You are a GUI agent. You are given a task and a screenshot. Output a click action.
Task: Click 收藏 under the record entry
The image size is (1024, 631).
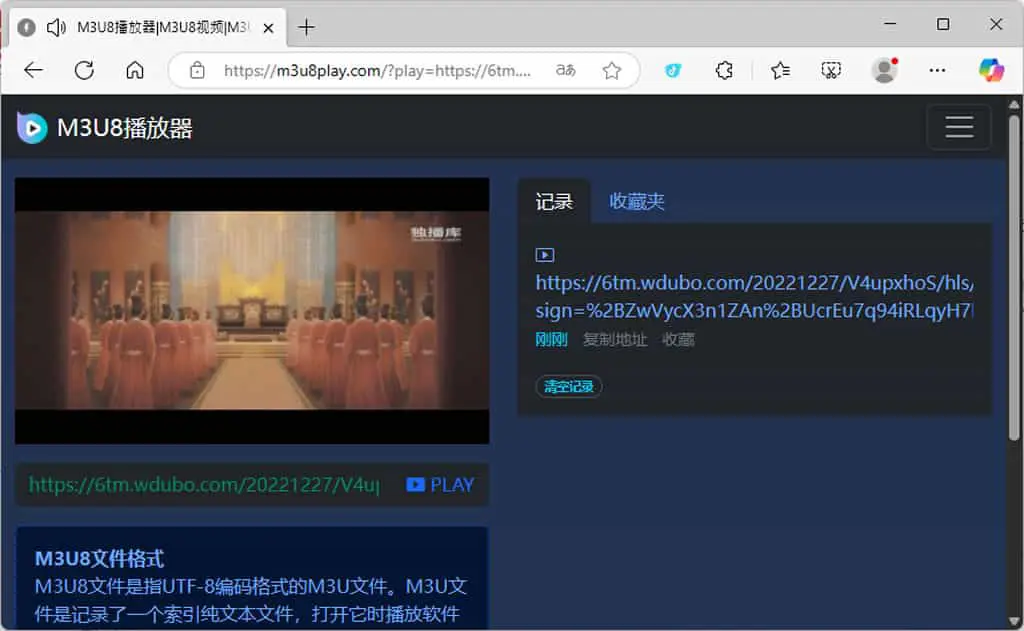click(x=679, y=340)
